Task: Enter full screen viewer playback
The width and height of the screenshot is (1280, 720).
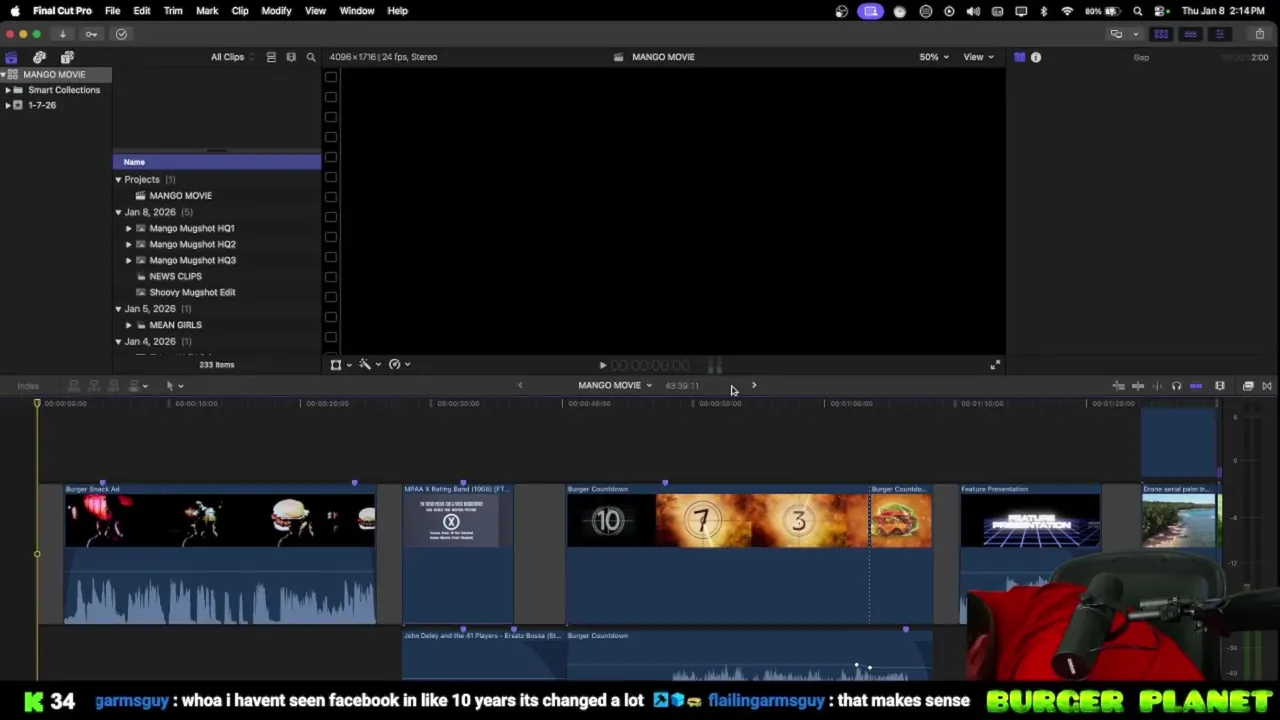Action: click(x=994, y=365)
